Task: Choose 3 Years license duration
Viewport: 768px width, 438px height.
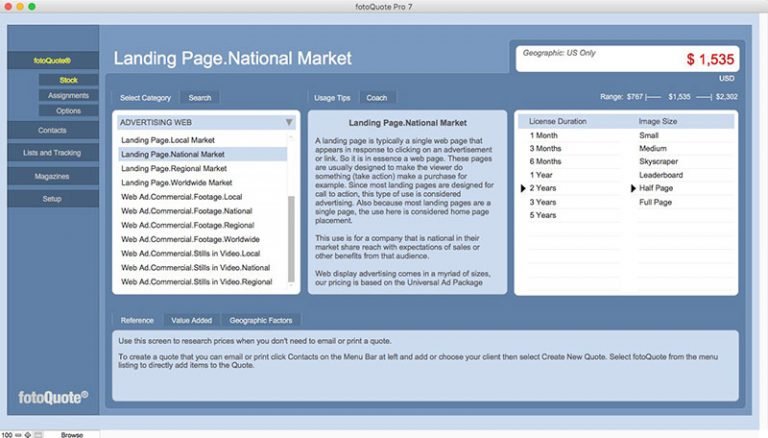Action: pos(543,202)
